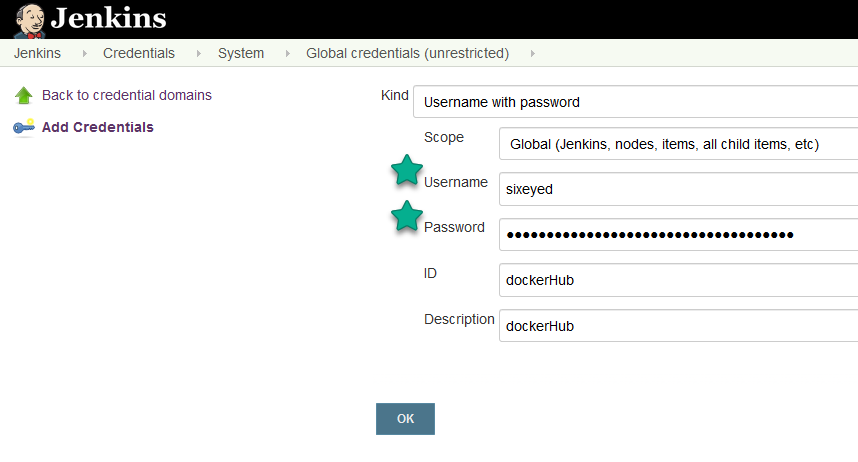Select the System breadcrumb item
Screen dimensions: 858x462
click(x=241, y=53)
